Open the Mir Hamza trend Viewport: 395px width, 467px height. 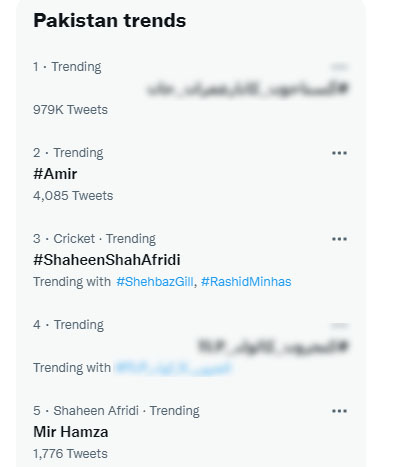(x=71, y=432)
